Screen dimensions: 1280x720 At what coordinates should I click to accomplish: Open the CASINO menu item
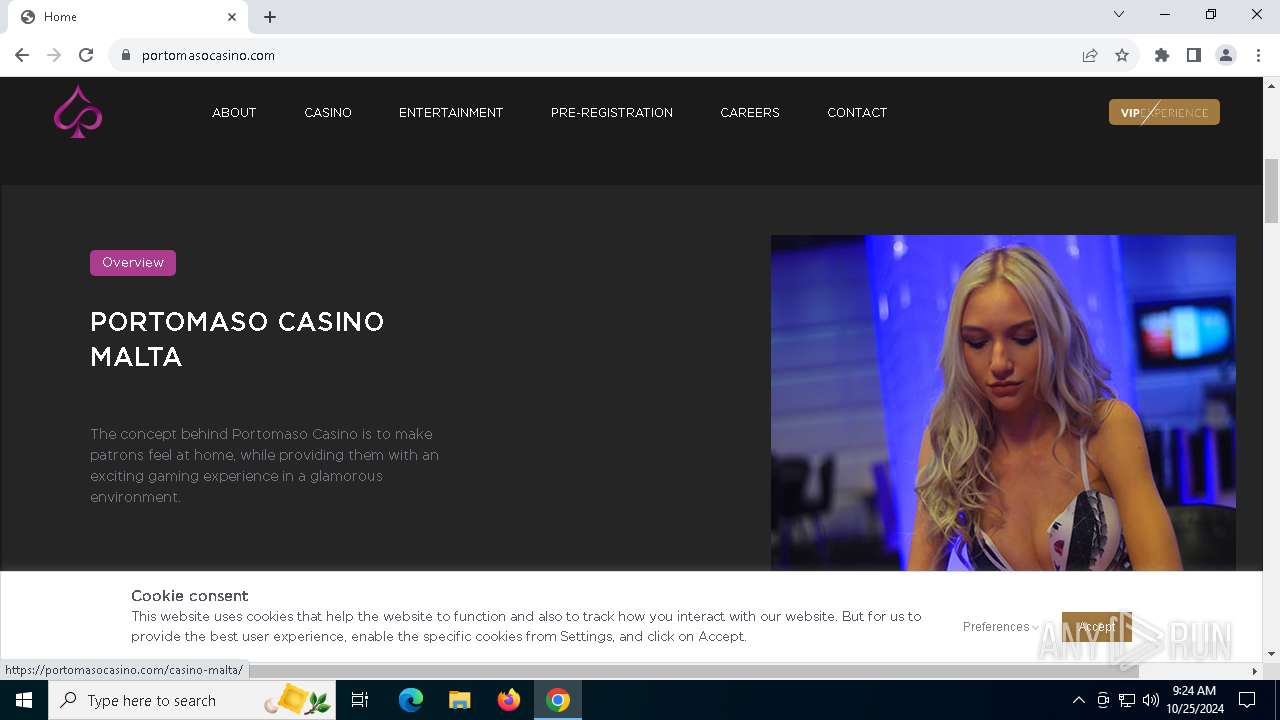[x=328, y=113]
